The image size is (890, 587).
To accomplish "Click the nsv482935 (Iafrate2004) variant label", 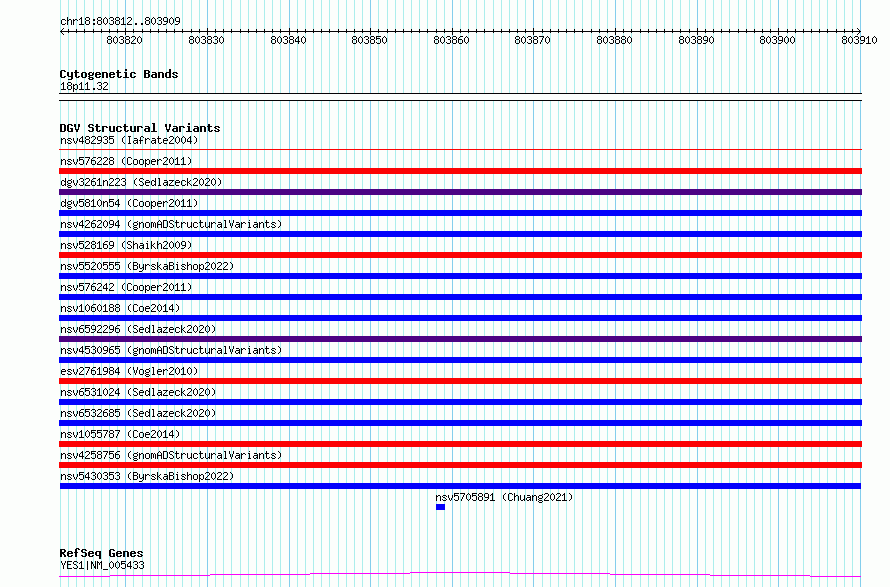I will pyautogui.click(x=129, y=140).
